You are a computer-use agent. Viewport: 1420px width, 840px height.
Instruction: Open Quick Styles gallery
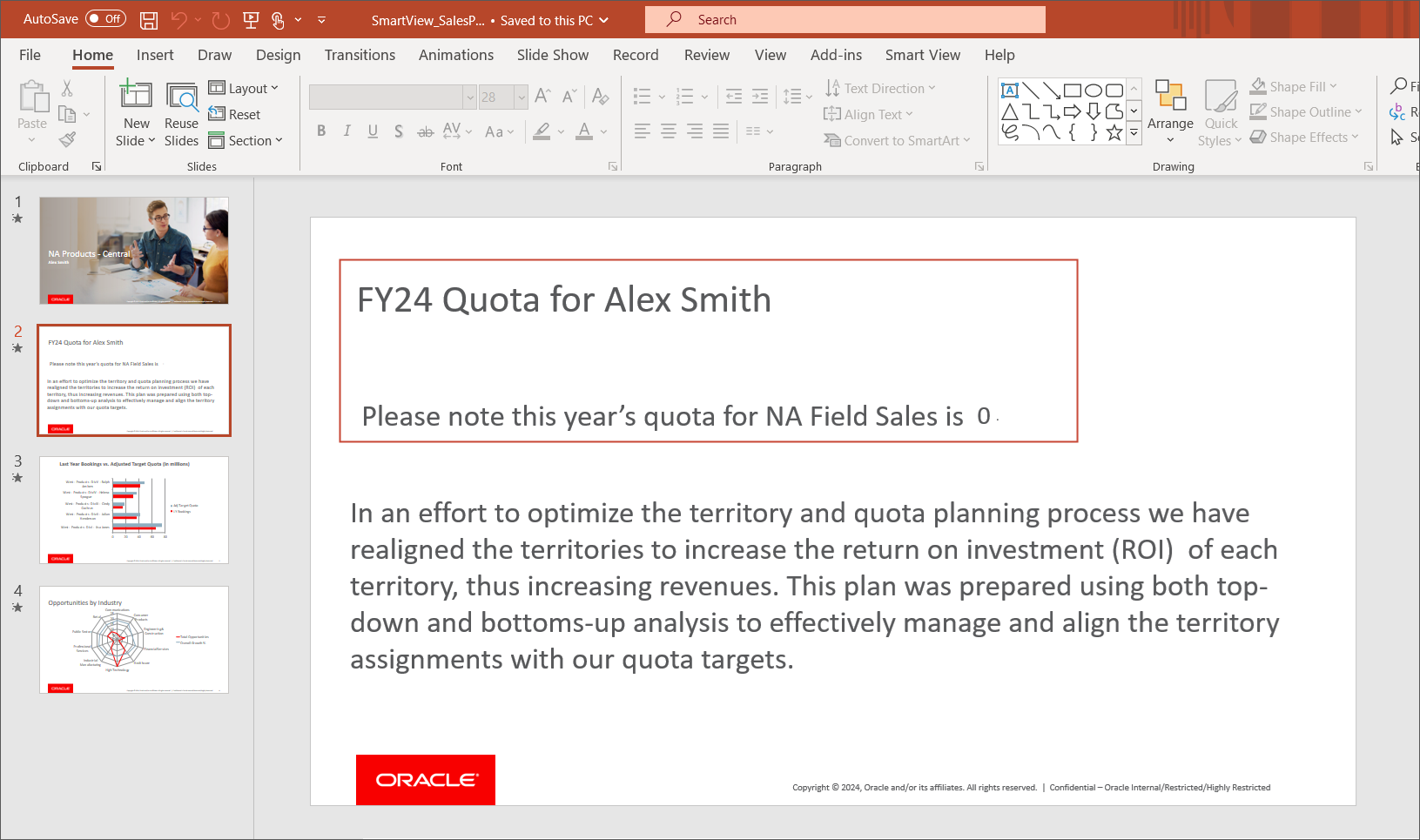[1221, 114]
